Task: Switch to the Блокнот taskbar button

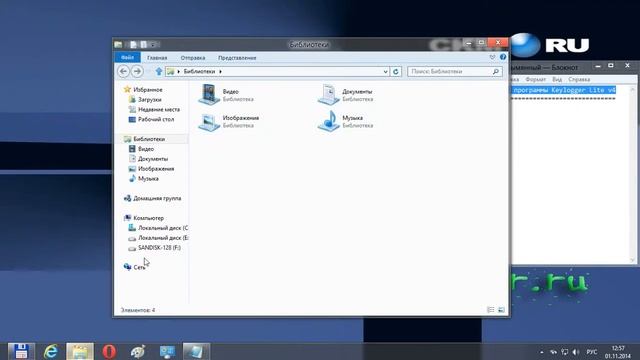Action: click(x=196, y=351)
